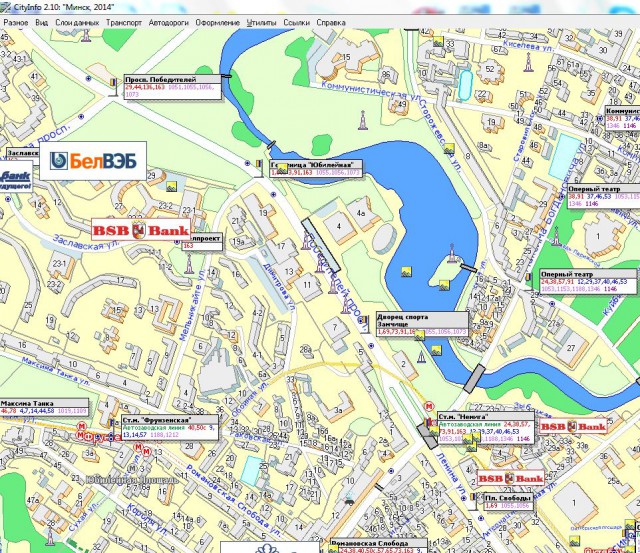Click the Ленина ул. street name
640x553 pixels.
pos(453,475)
